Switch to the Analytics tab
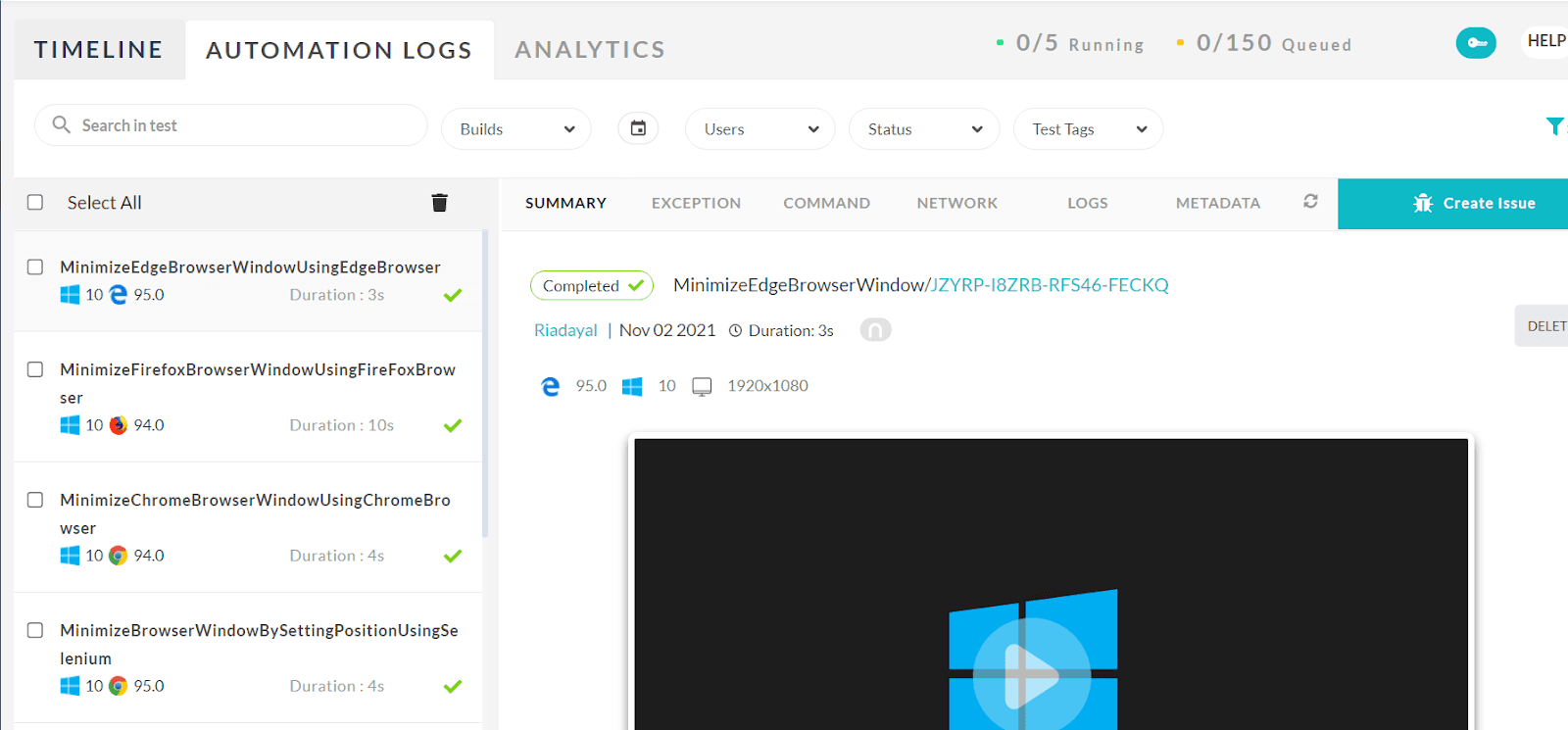 coord(589,50)
